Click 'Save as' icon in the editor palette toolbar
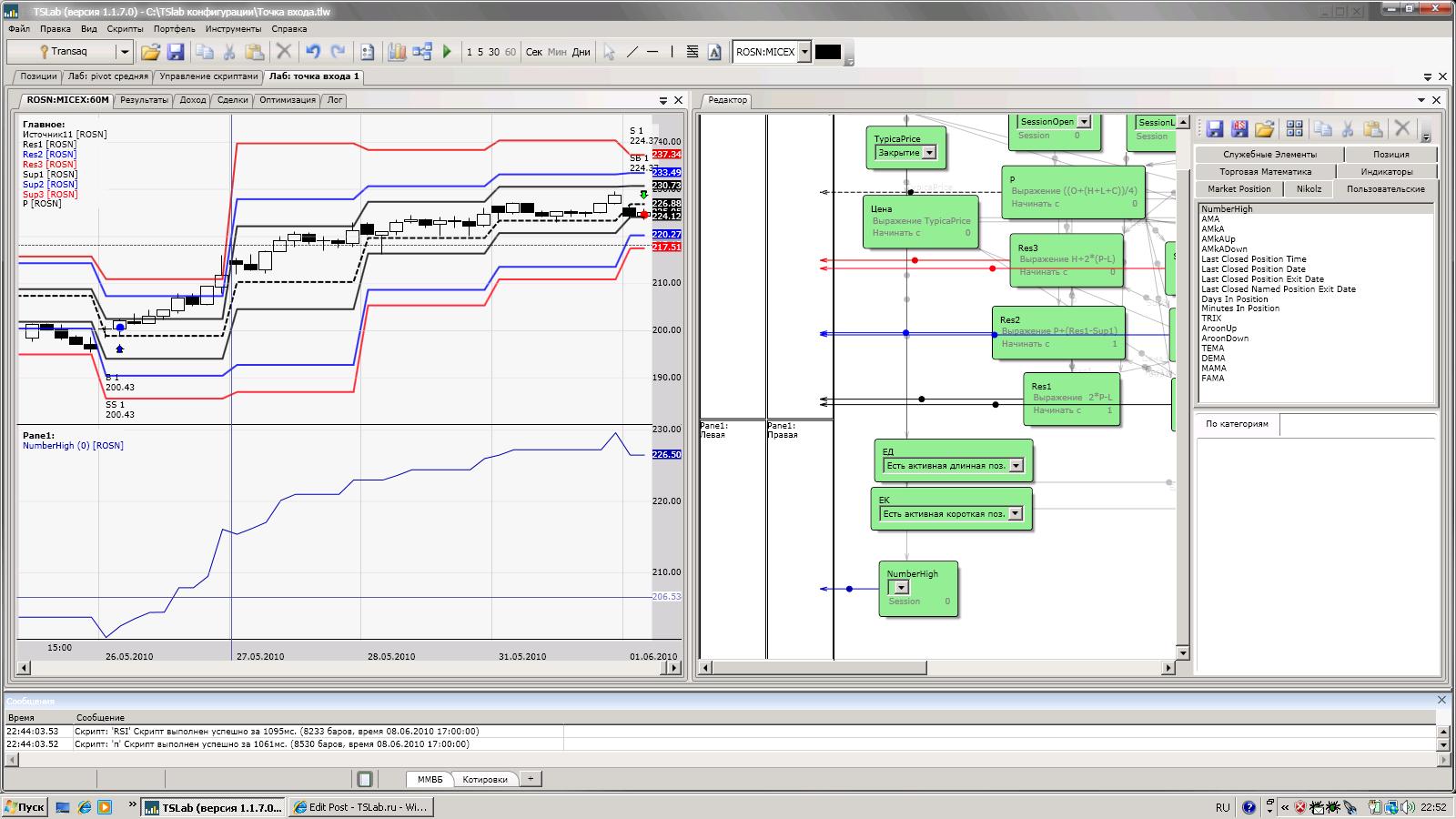The image size is (1456, 819). point(1239,129)
